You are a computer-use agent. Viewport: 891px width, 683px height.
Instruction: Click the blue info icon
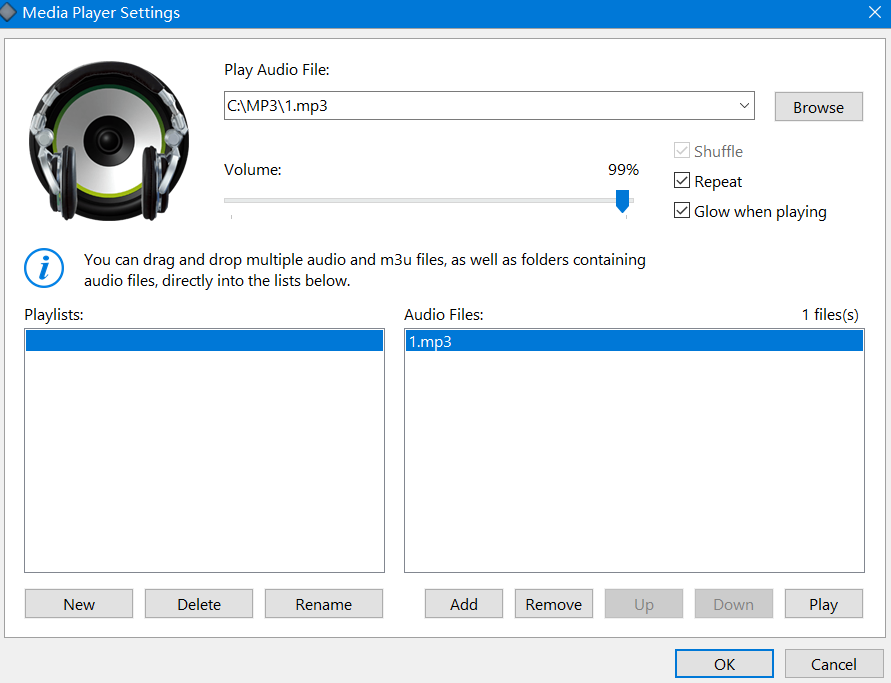44,269
